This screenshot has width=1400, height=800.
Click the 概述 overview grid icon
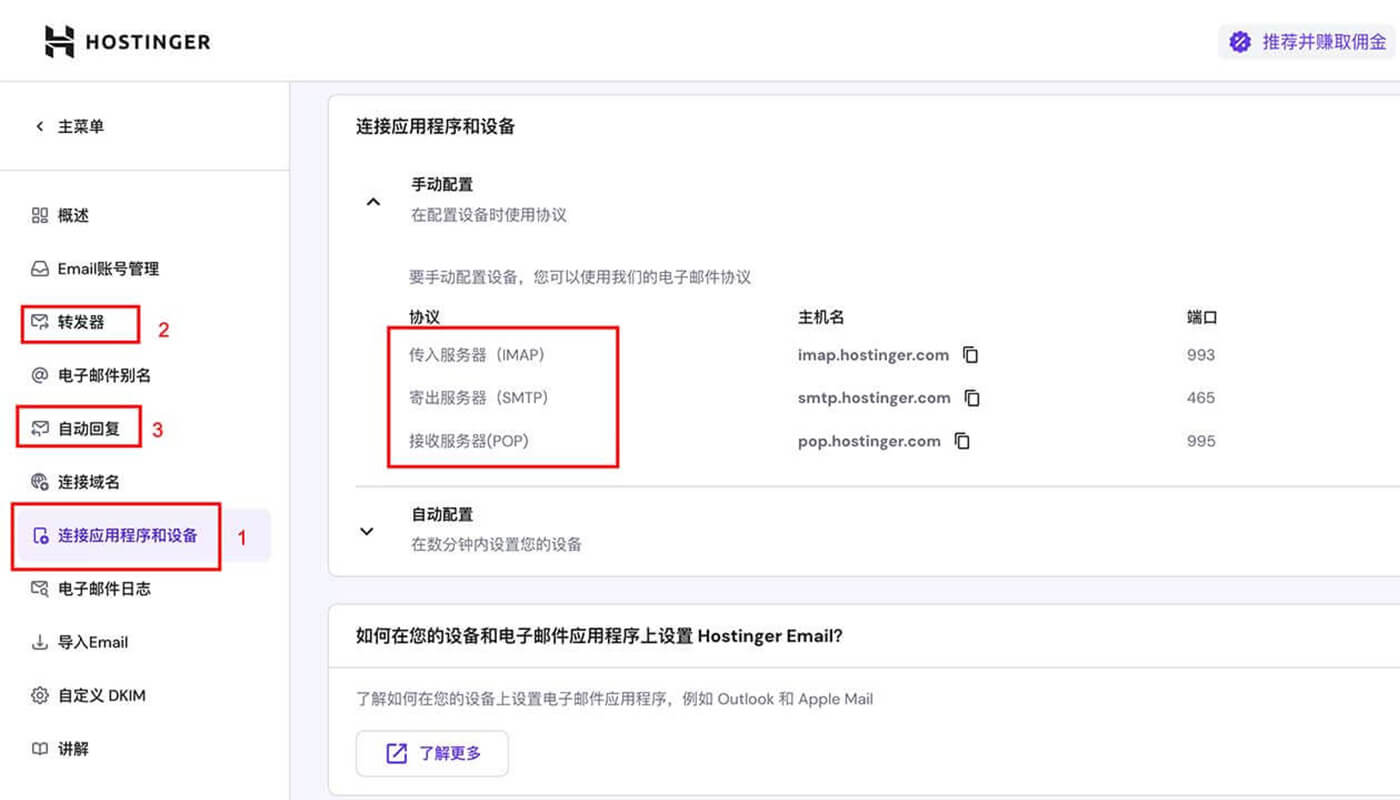tap(40, 215)
